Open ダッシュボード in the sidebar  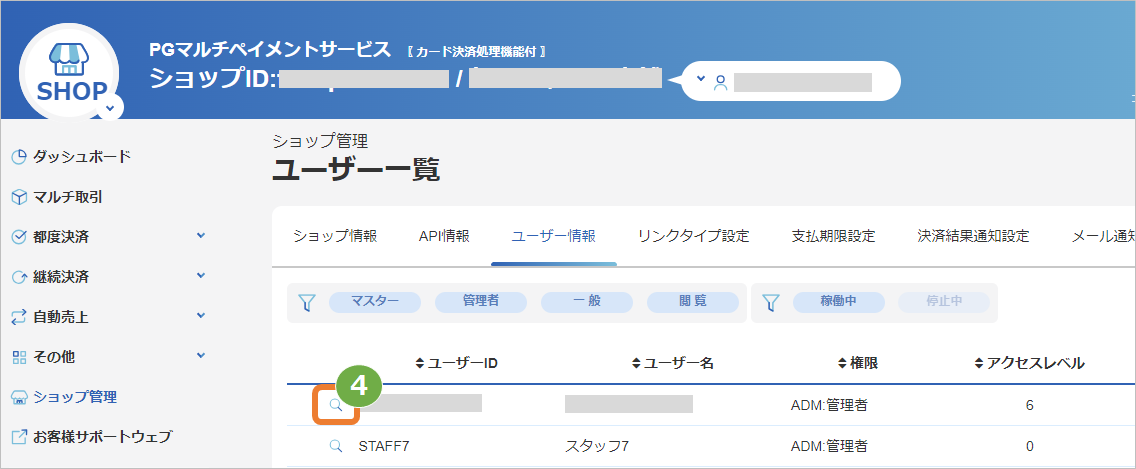coord(82,156)
